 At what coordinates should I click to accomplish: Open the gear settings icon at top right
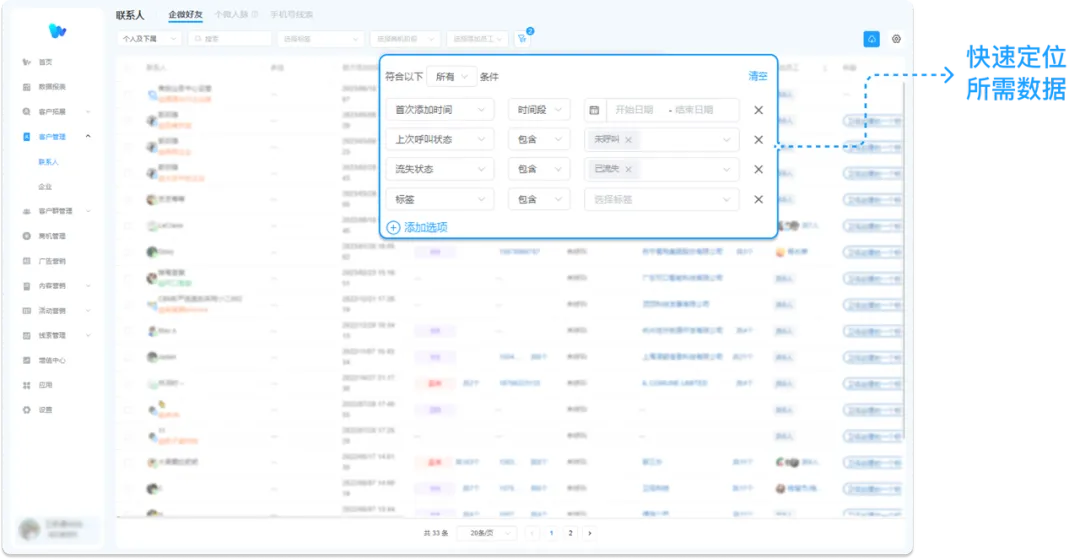click(896, 39)
